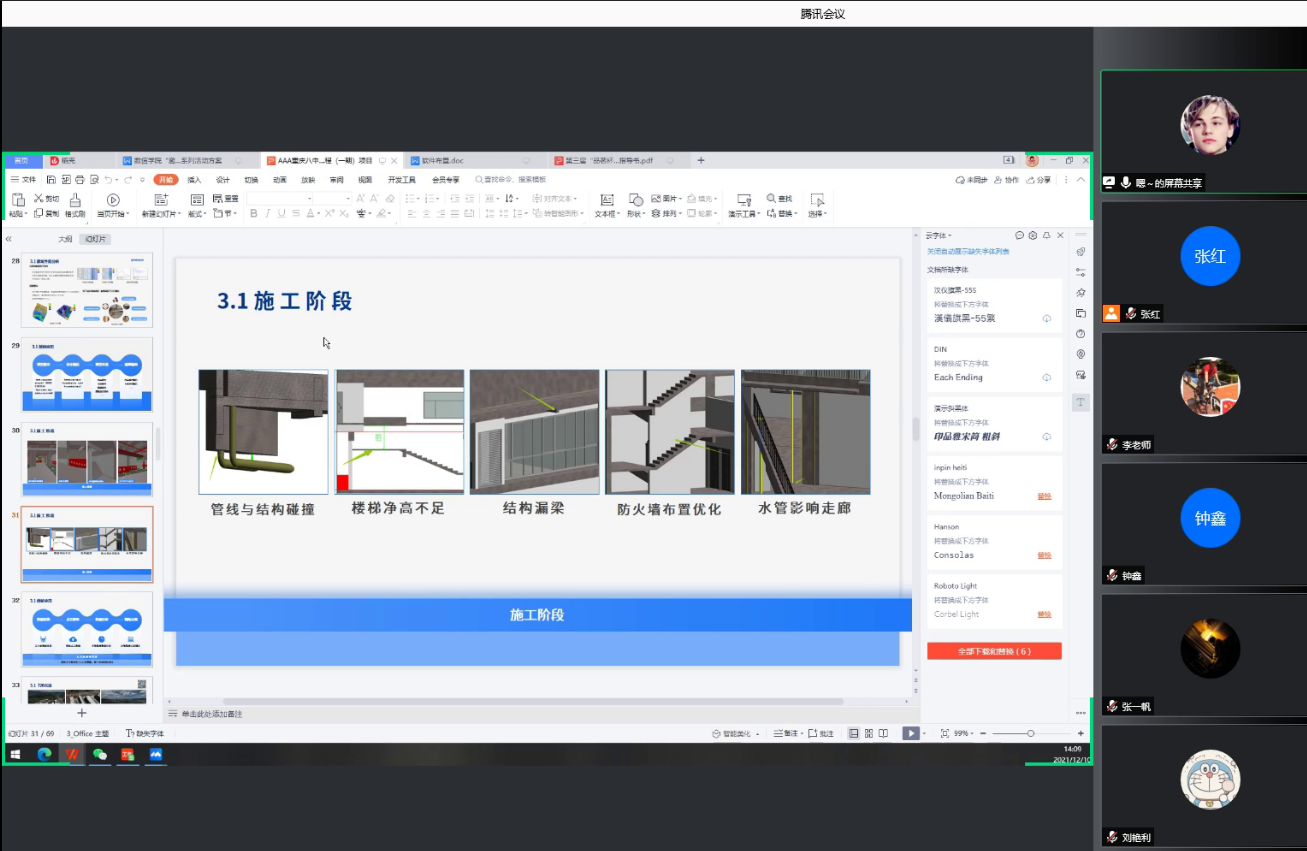Click the Save icon in quick access toolbar
This screenshot has height=851, width=1307.
(51, 180)
